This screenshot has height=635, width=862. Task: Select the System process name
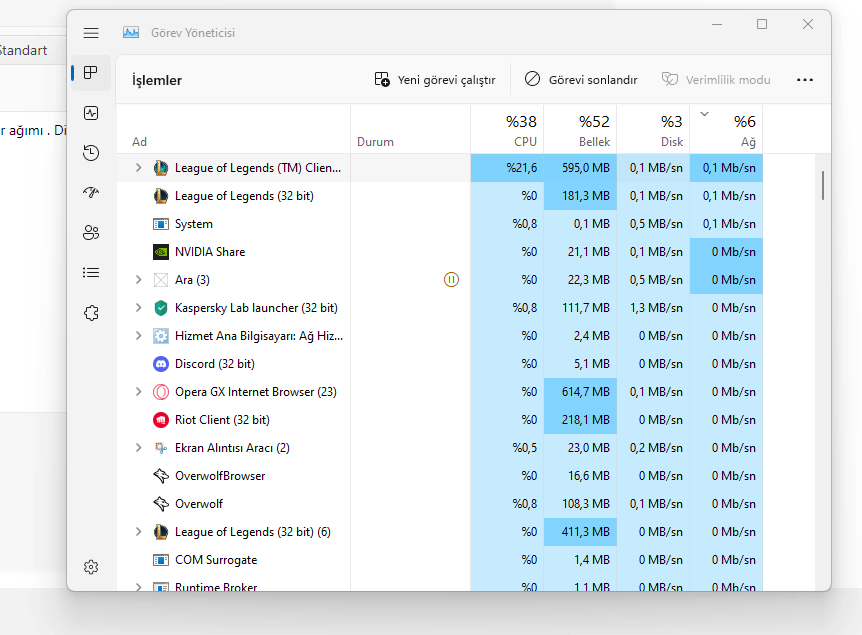pos(194,224)
